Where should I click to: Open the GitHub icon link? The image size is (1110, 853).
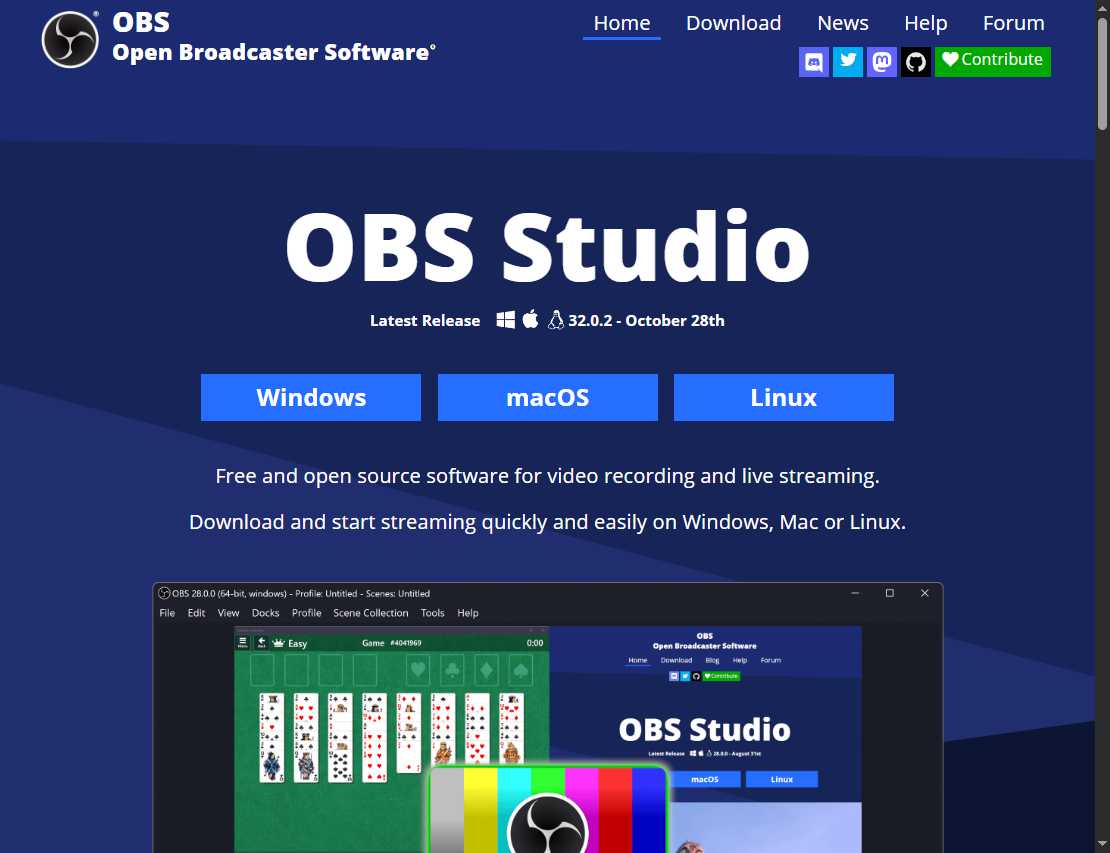click(x=915, y=61)
